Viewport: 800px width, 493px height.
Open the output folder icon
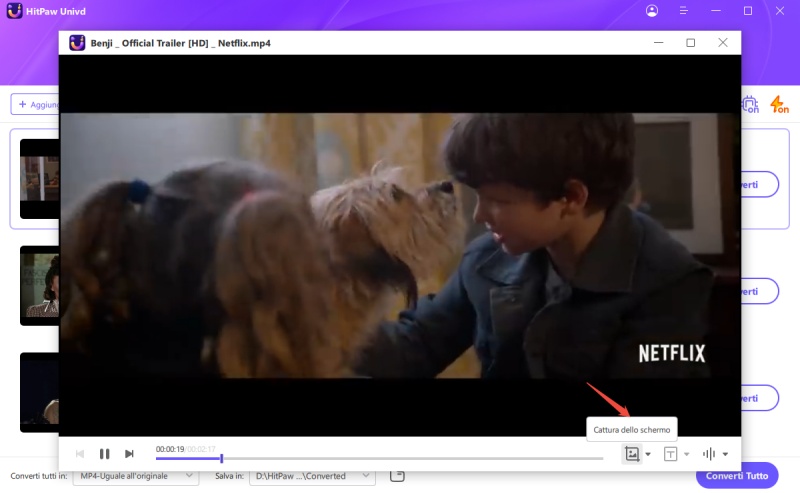coord(397,476)
